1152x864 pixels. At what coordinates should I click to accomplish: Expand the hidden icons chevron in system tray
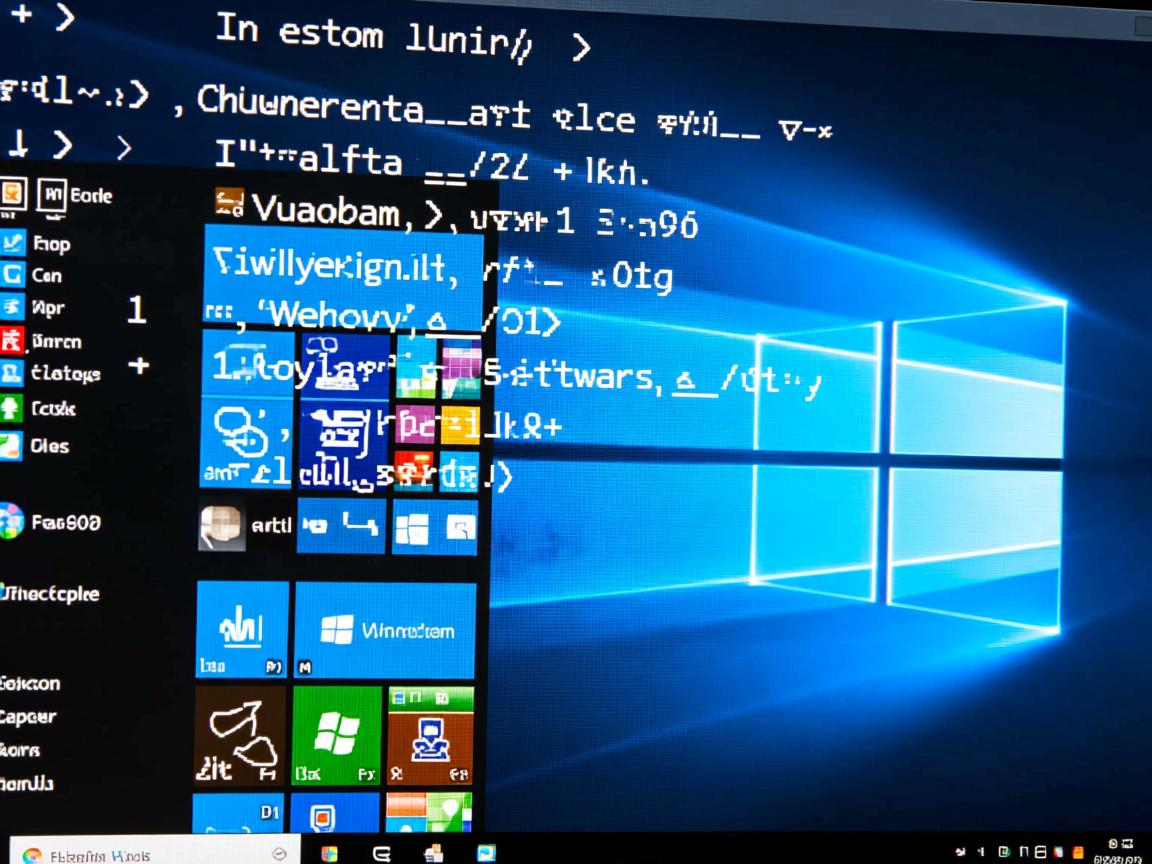962,850
